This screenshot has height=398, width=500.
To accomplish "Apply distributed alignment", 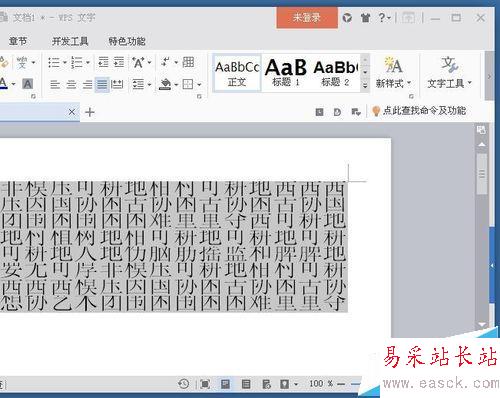I will coord(117,84).
